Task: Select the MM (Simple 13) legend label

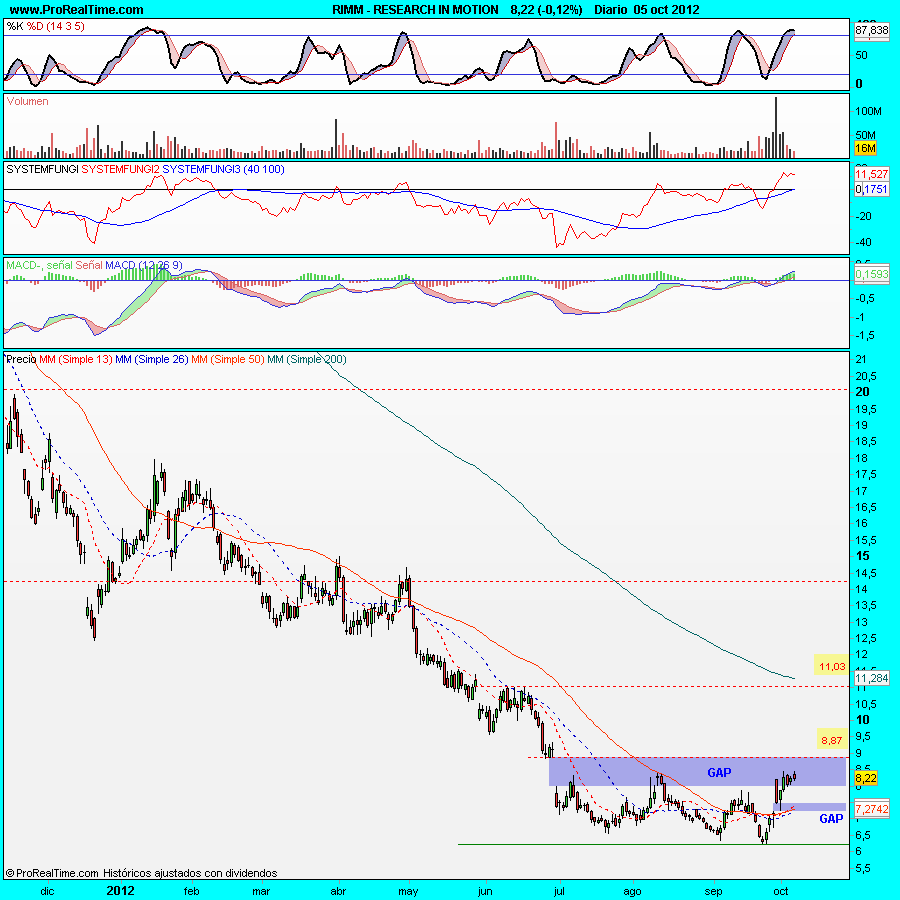Action: (x=76, y=359)
